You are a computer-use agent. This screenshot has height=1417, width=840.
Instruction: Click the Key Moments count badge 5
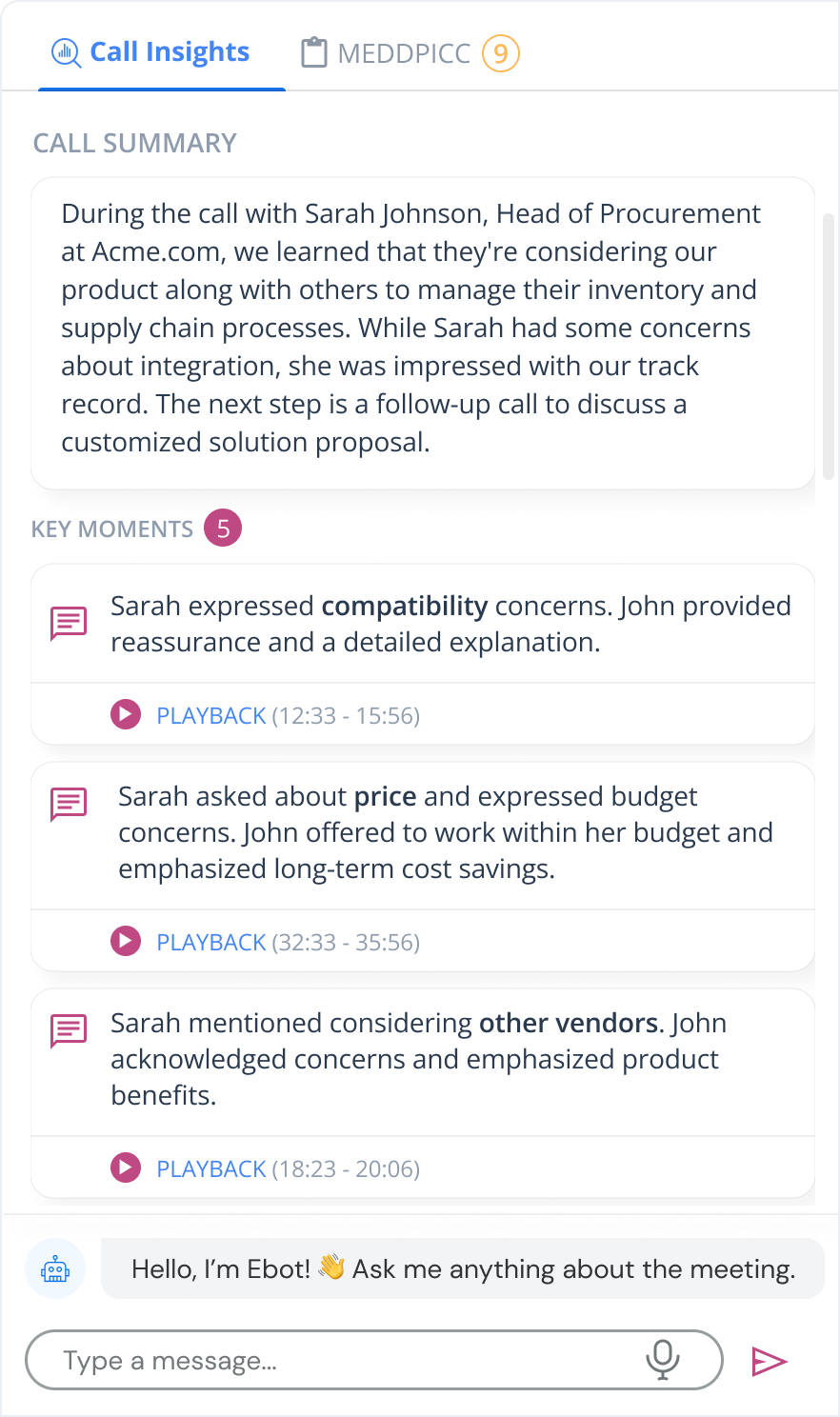pyautogui.click(x=223, y=529)
